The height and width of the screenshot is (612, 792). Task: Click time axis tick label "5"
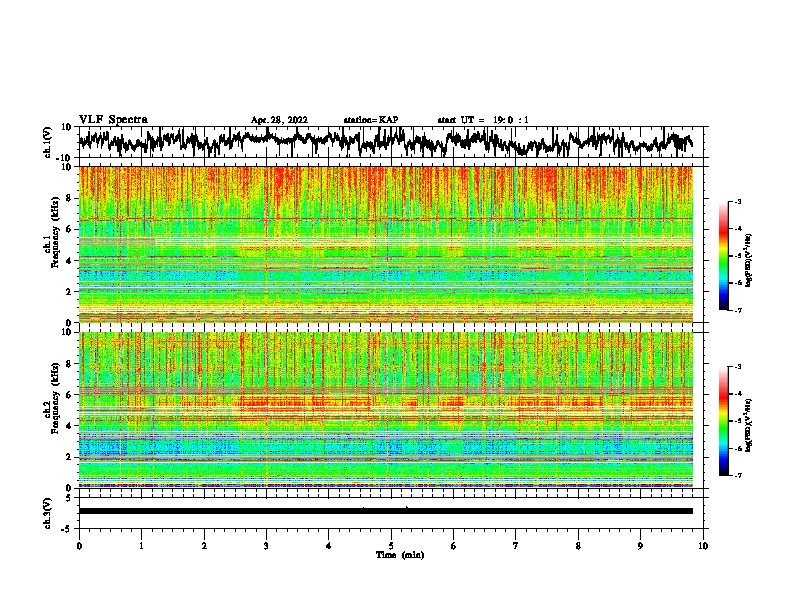coord(391,546)
